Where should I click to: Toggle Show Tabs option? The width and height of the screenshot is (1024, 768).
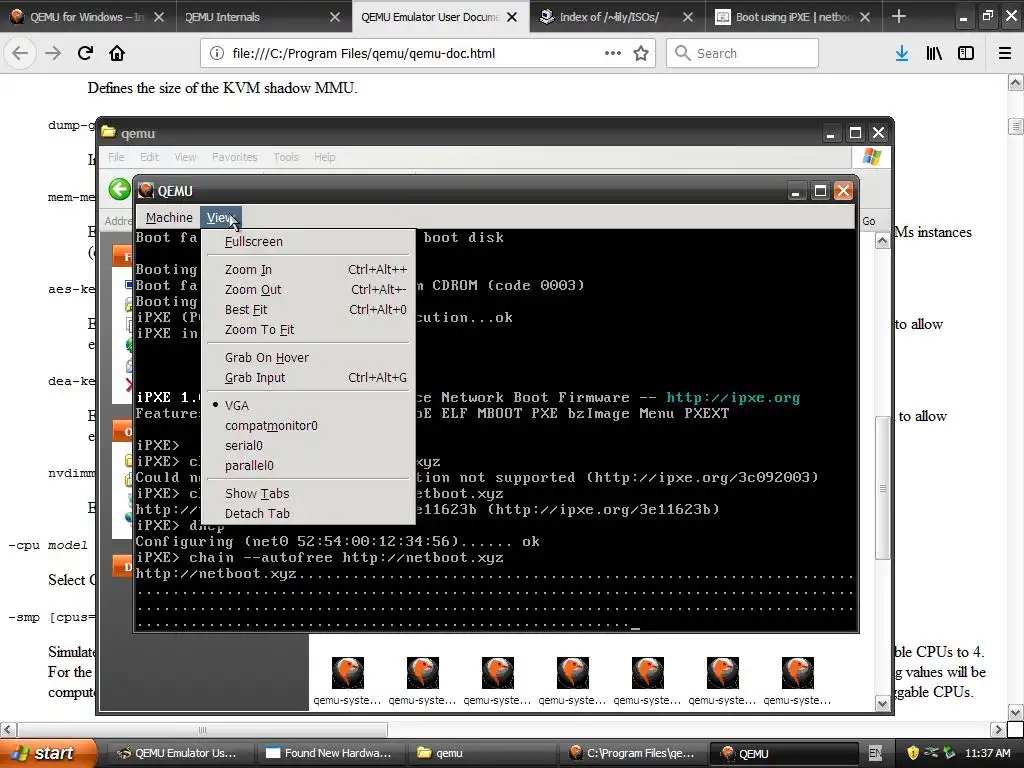point(308,494)
